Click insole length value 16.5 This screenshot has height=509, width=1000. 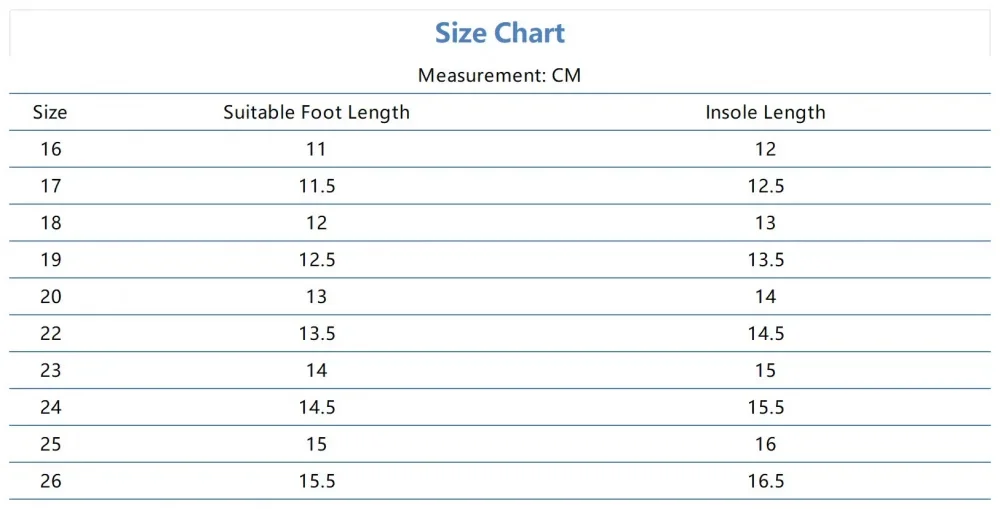pyautogui.click(x=765, y=482)
